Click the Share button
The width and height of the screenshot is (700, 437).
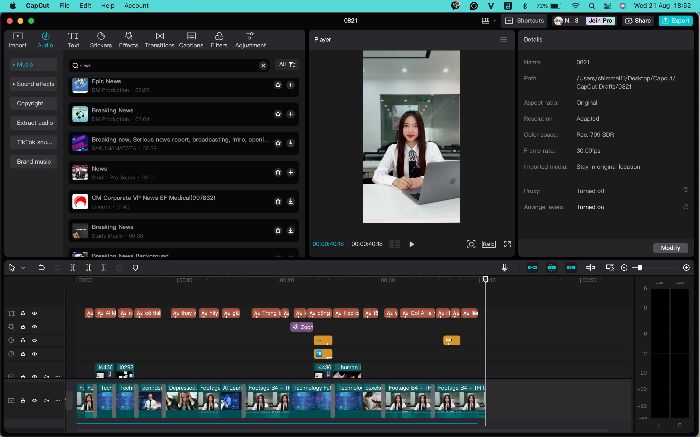[638, 21]
